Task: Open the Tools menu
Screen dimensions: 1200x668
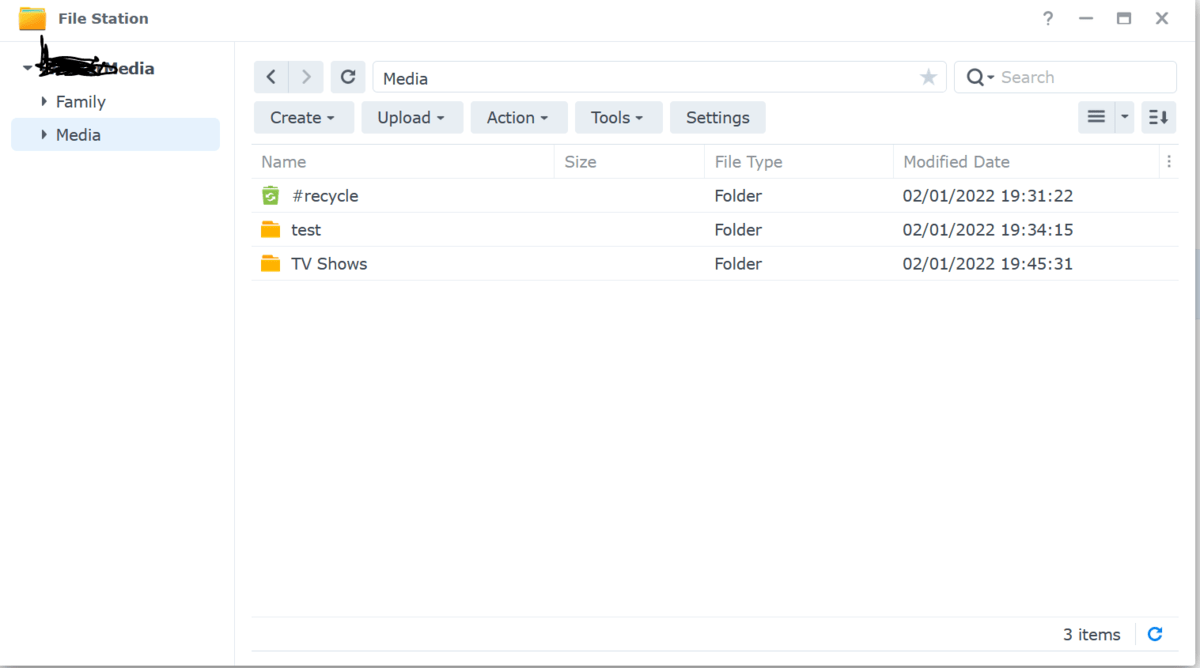Action: click(x=618, y=117)
